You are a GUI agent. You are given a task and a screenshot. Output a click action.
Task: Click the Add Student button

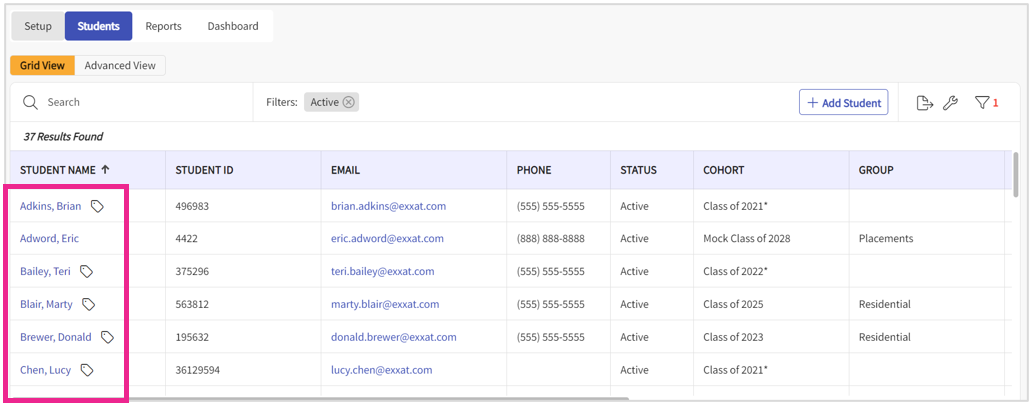843,103
